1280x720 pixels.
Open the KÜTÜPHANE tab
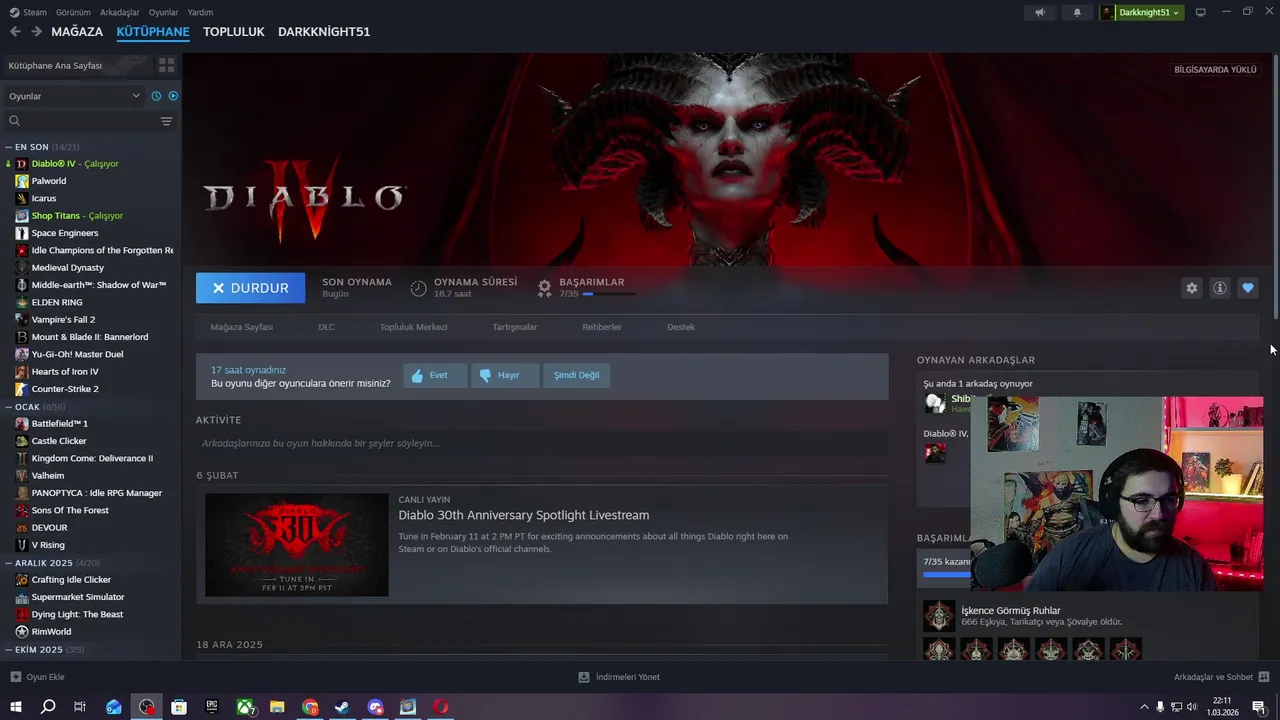[153, 32]
